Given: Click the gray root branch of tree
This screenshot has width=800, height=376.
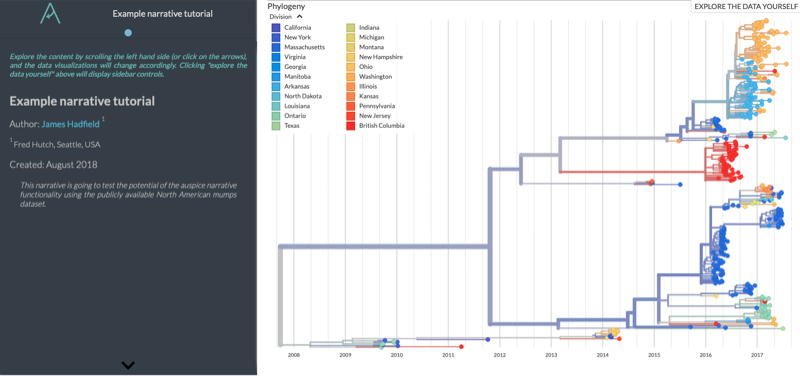Looking at the screenshot, I should point(280,296).
